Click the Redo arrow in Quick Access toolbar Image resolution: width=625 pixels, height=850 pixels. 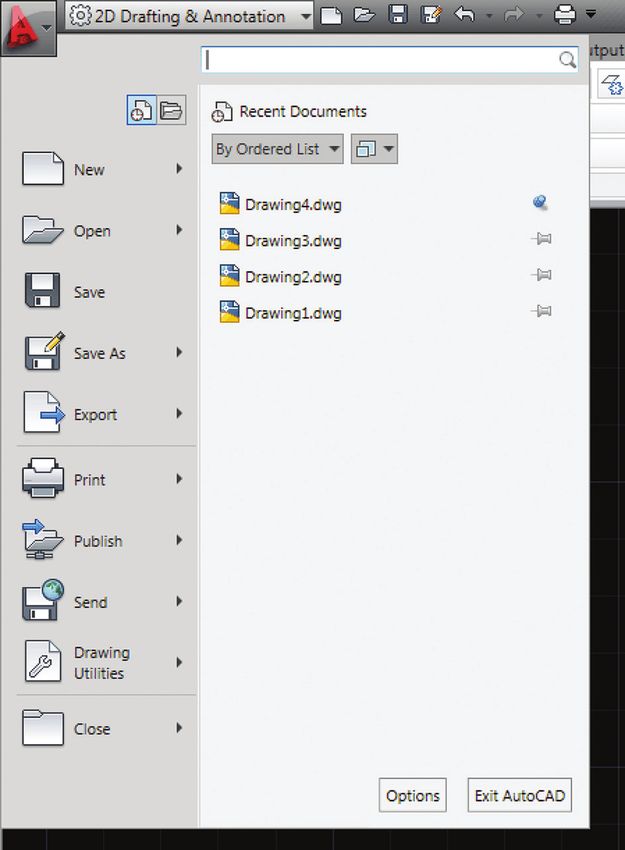pos(513,15)
